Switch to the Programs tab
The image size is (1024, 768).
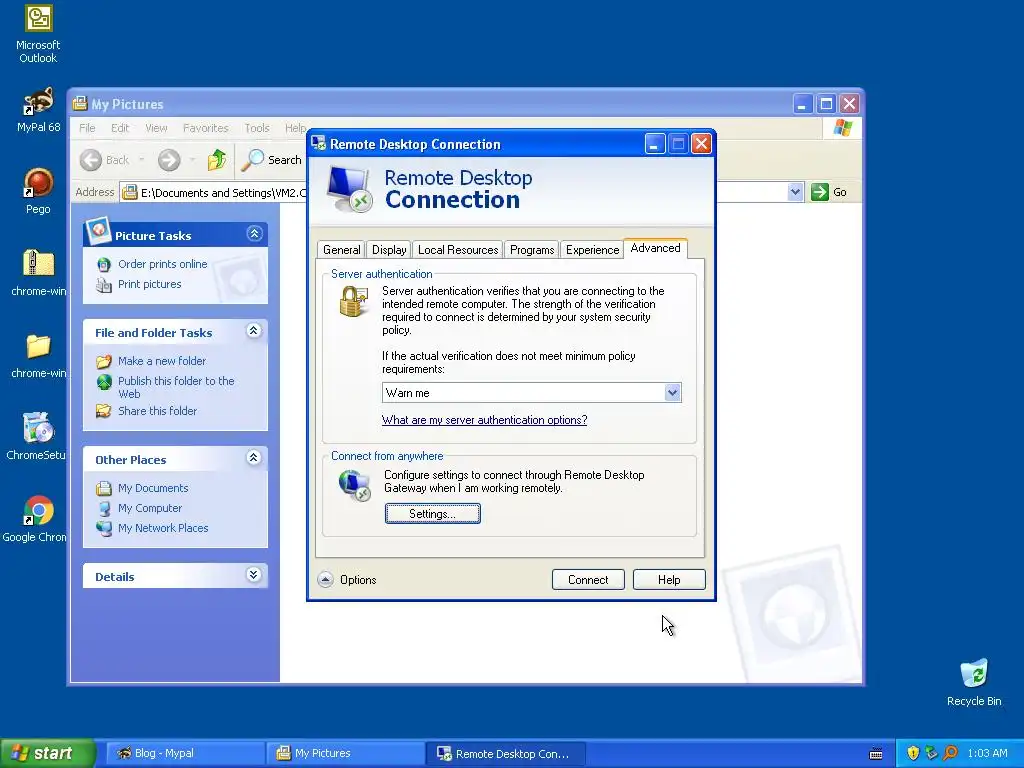[x=532, y=250]
